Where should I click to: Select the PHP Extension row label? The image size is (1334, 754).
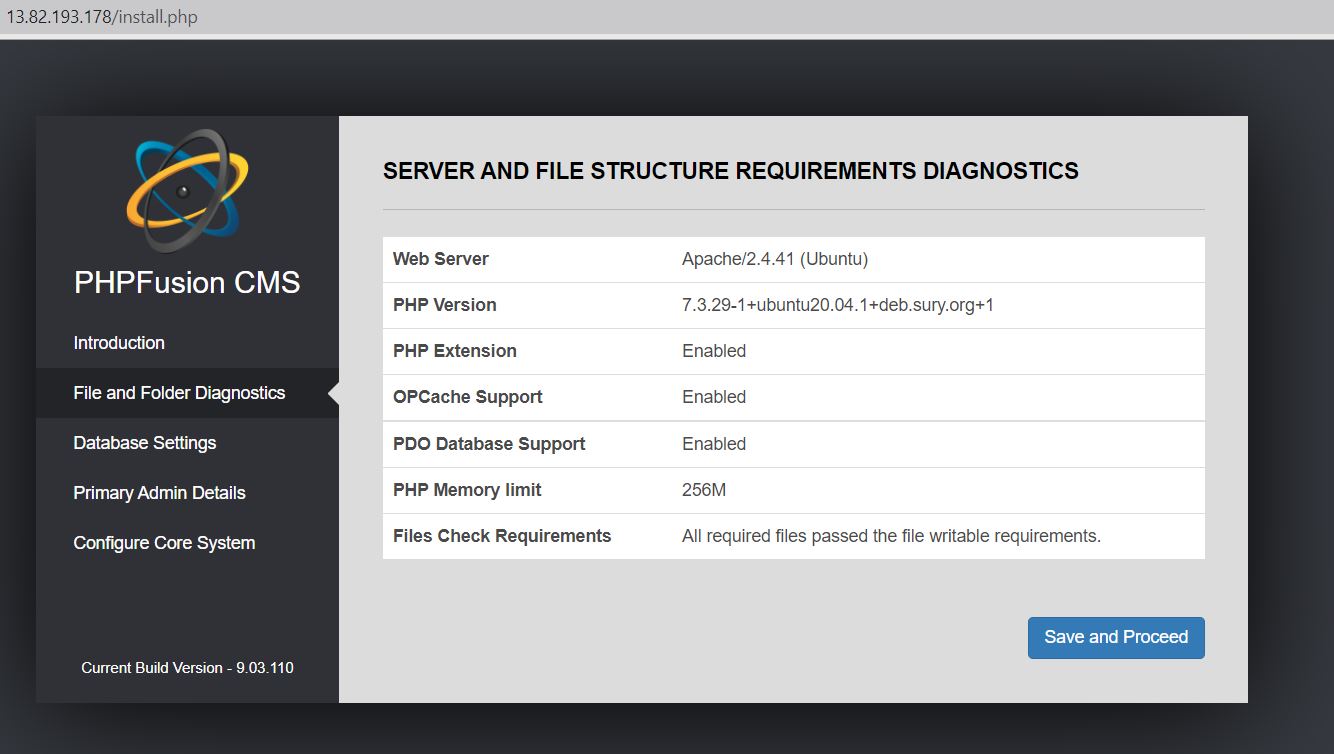[455, 351]
